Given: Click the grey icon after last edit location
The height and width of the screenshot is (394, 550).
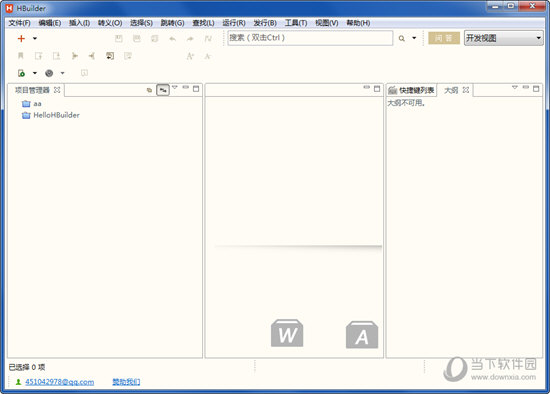Looking at the screenshot, I should [128, 56].
